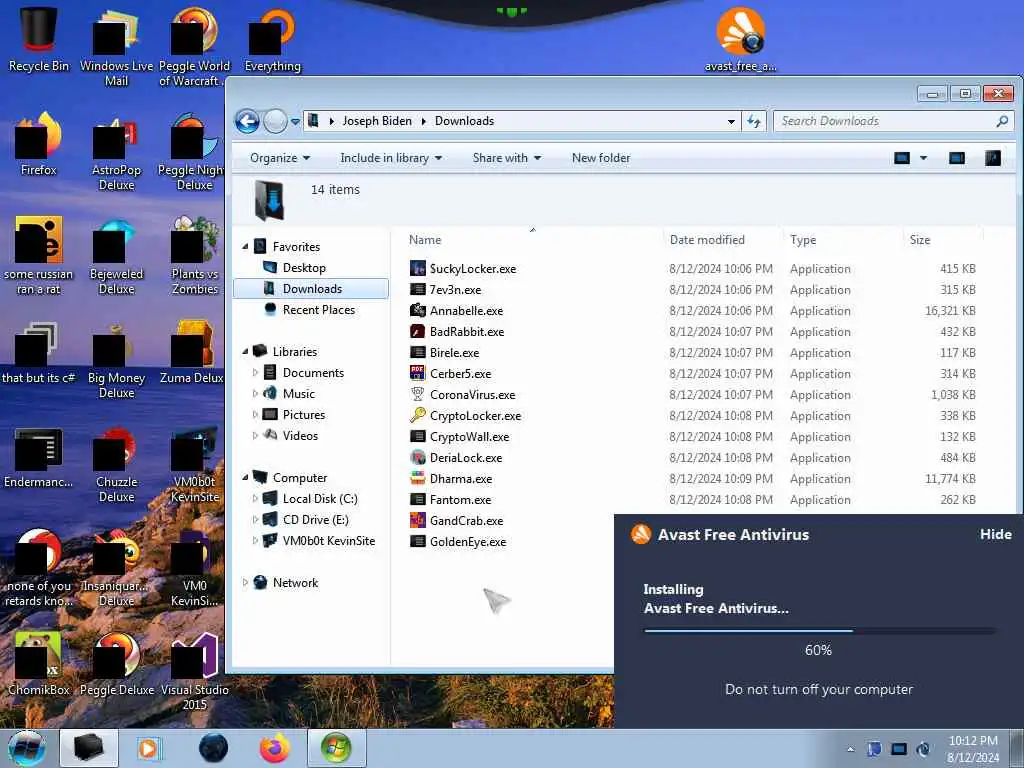This screenshot has height=768, width=1024.
Task: Select the CryptoLocker.exe key icon
Action: click(417, 415)
